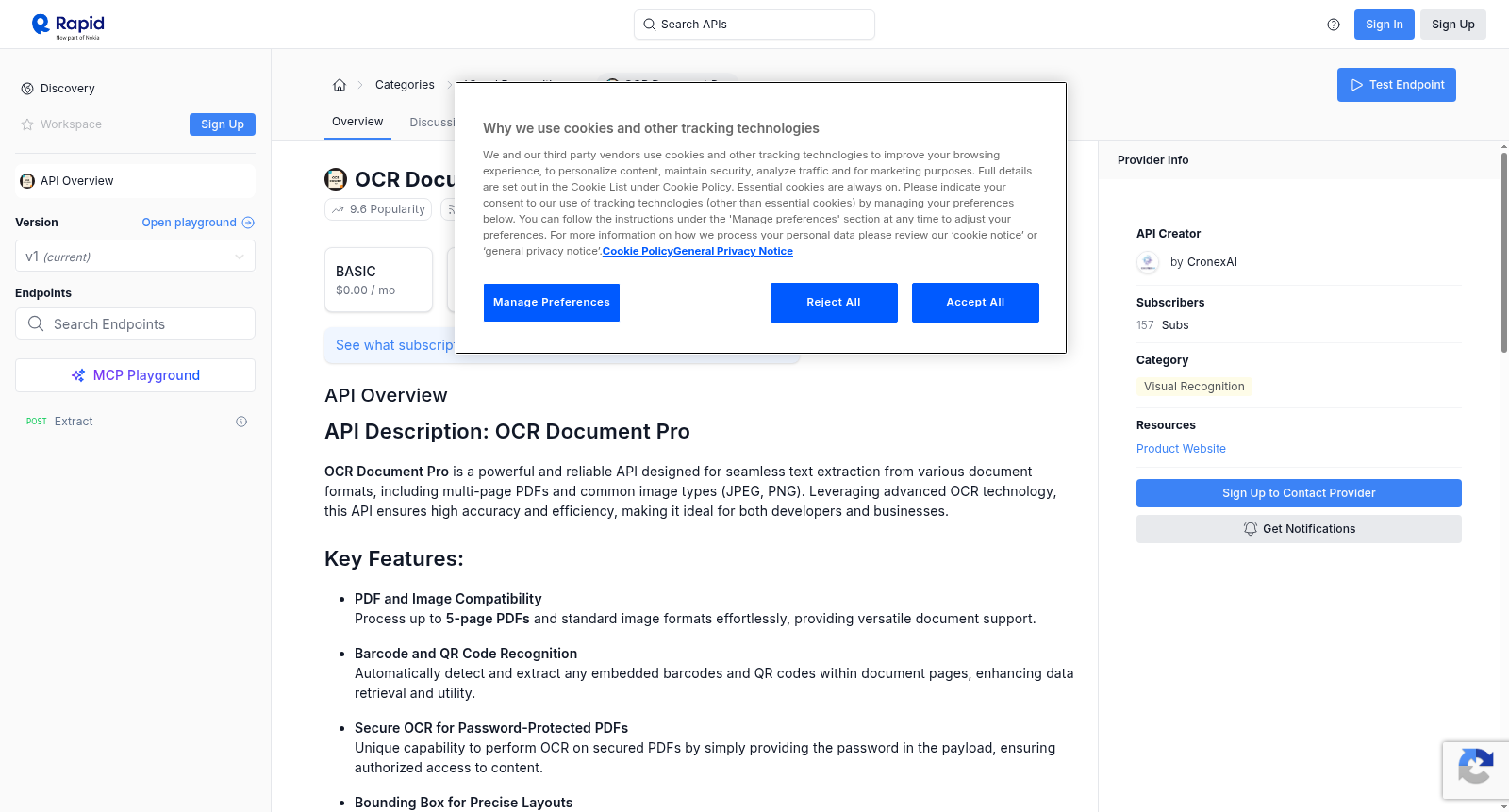The image size is (1509, 812).
Task: Open the General Privacy Notice link
Action: [x=733, y=251]
